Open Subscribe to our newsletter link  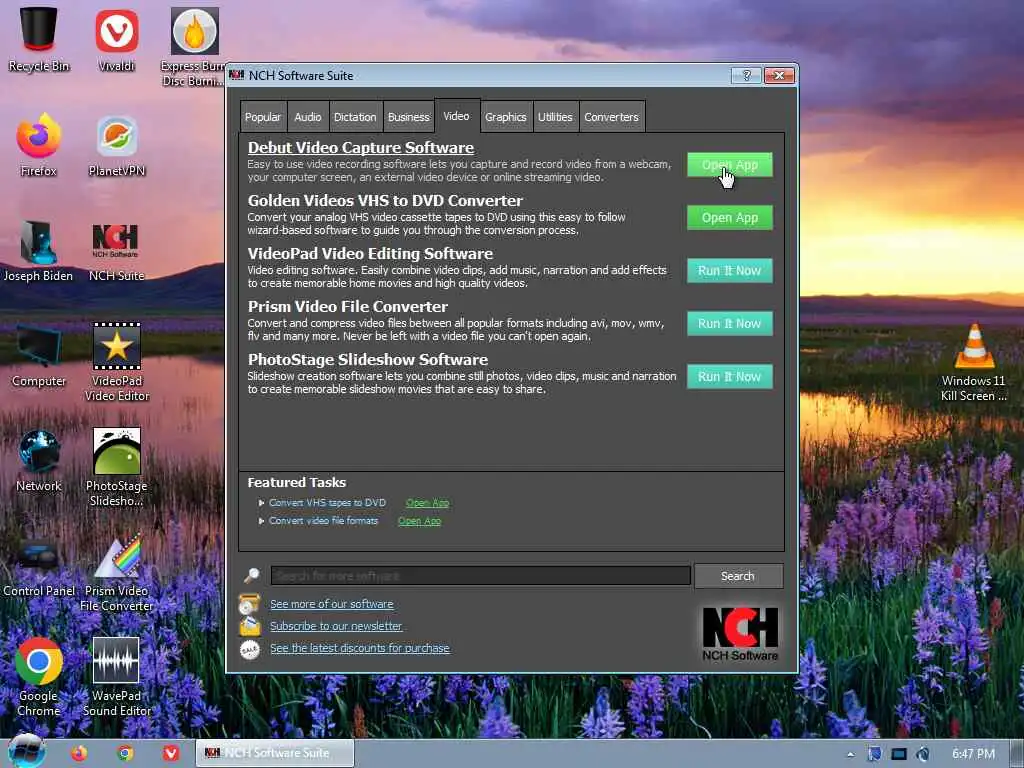[x=336, y=626]
